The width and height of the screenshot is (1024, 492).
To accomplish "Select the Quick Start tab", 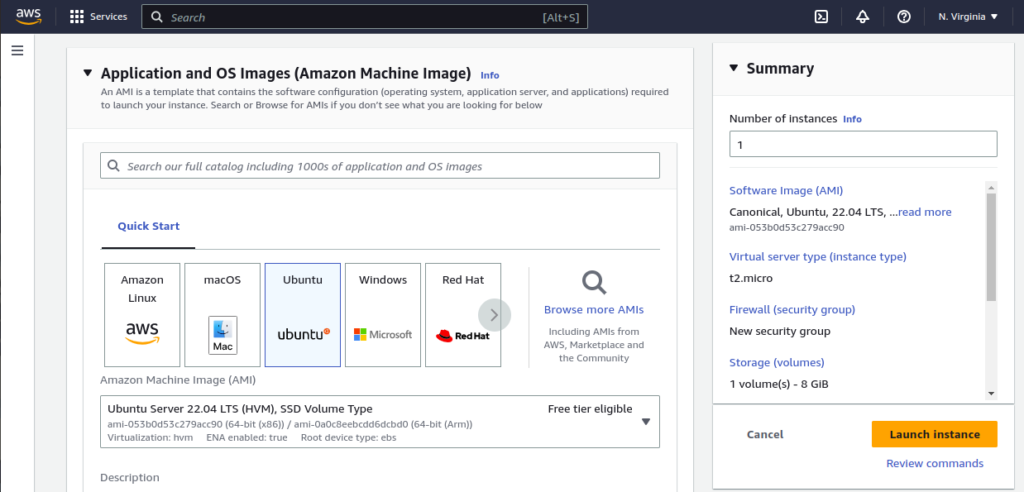I will click(x=148, y=226).
